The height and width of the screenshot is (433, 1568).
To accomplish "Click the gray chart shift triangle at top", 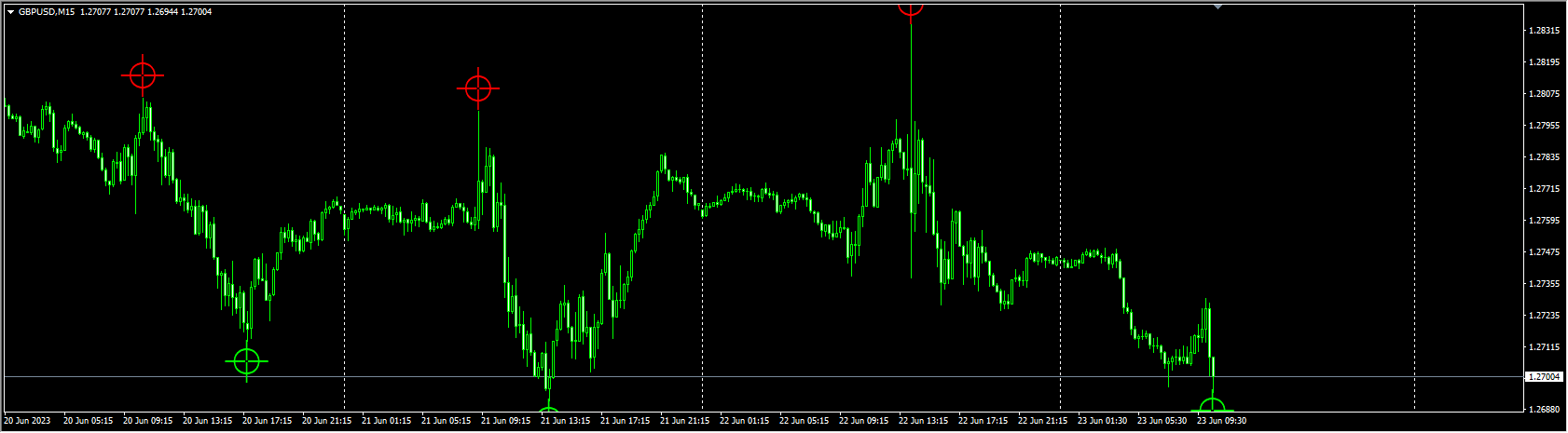I will [1217, 7].
